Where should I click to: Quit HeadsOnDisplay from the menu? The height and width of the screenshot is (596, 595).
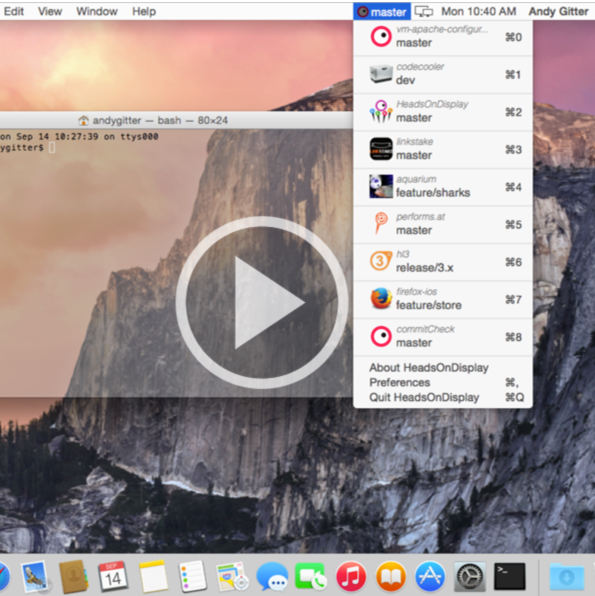pyautogui.click(x=443, y=397)
